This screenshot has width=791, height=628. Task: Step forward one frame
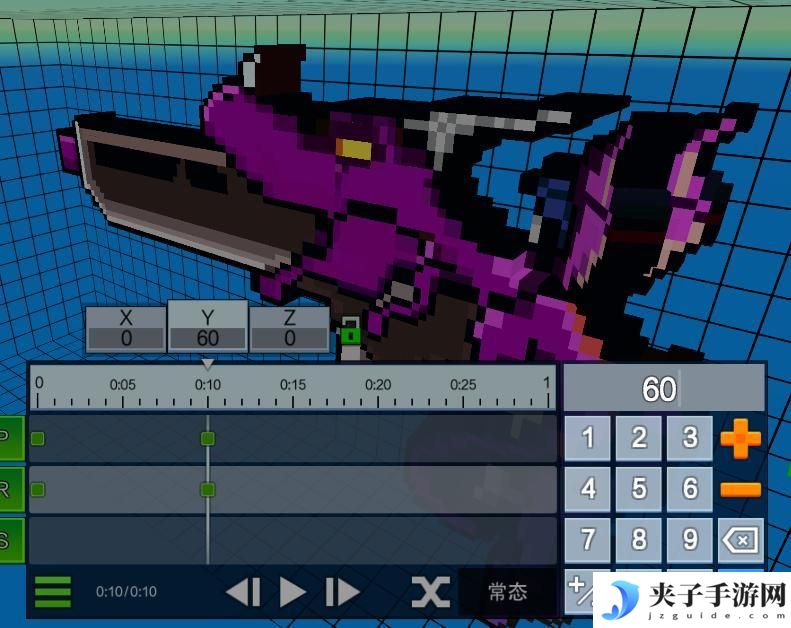(x=343, y=592)
